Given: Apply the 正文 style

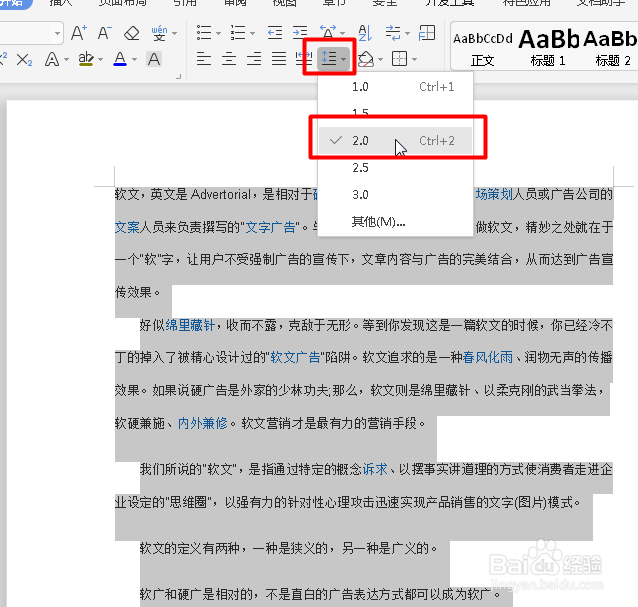Looking at the screenshot, I should 483,49.
